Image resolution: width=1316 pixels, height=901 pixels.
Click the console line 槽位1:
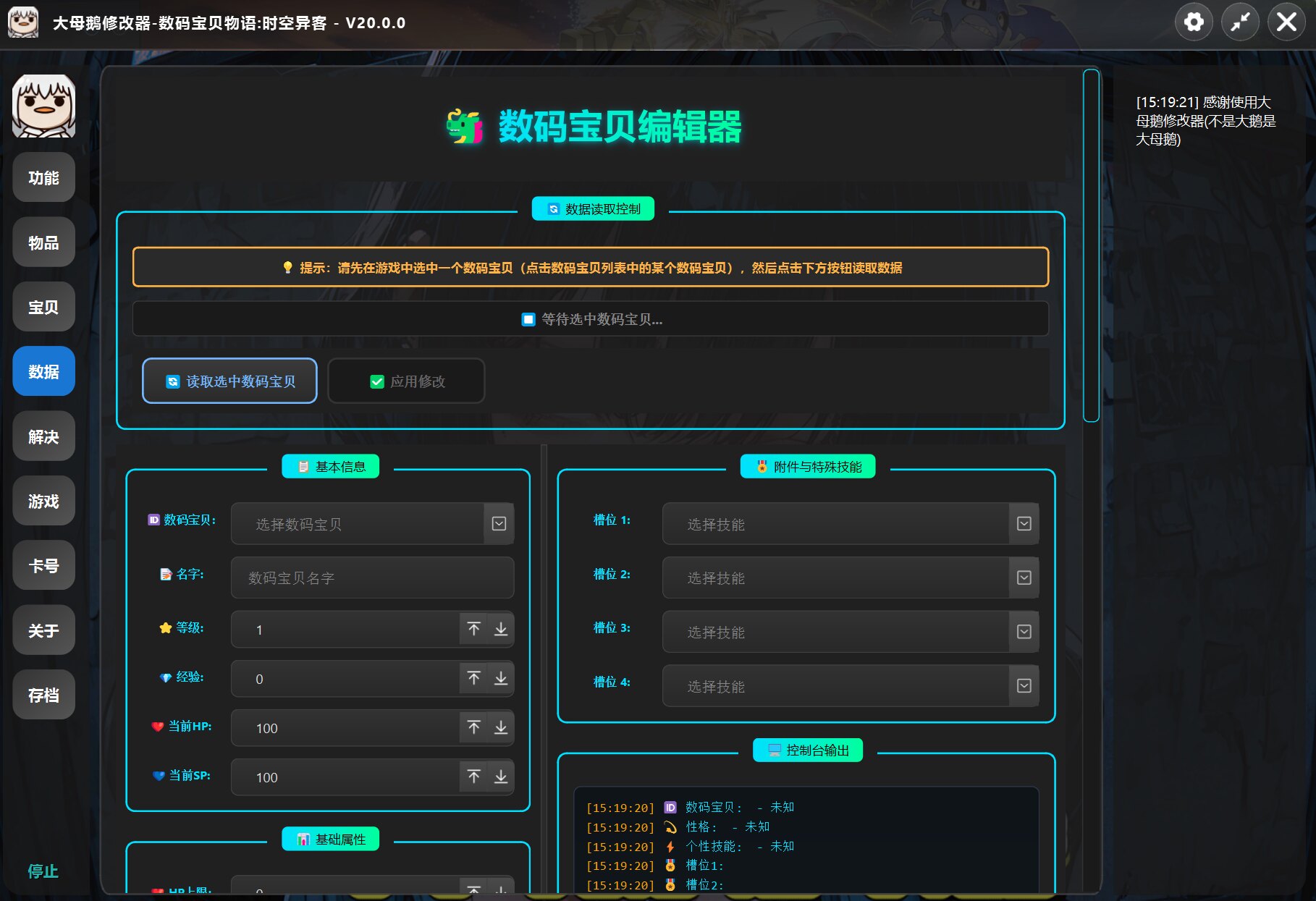pos(654,865)
